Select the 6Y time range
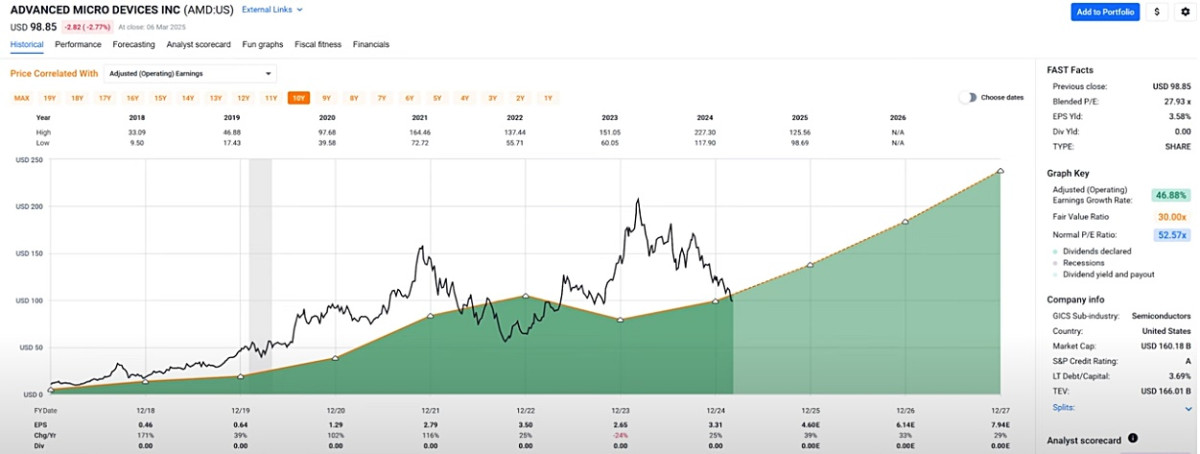Image resolution: width=1200 pixels, height=454 pixels. coord(409,98)
